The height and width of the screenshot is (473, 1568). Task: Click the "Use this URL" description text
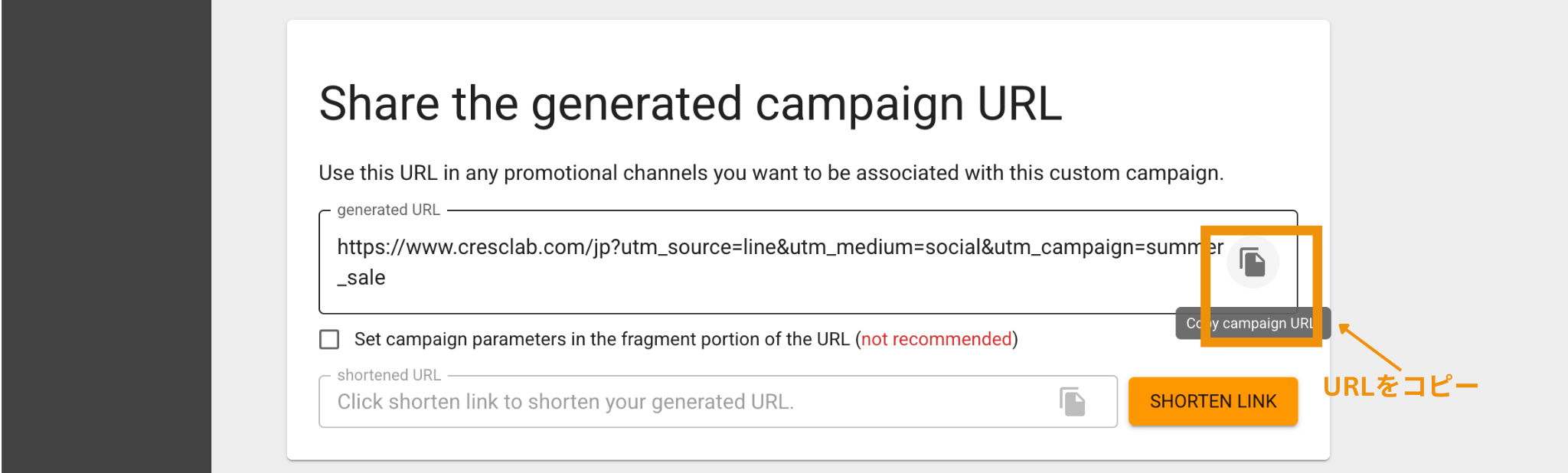coord(770,173)
